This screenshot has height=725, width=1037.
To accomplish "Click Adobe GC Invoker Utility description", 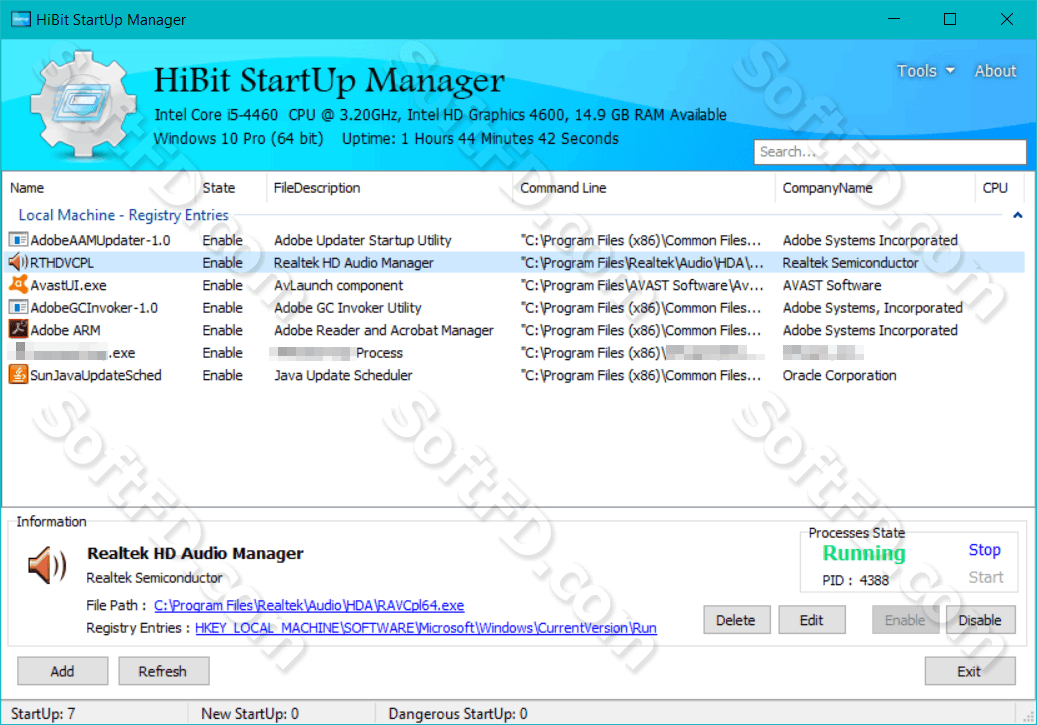I will pyautogui.click(x=348, y=308).
